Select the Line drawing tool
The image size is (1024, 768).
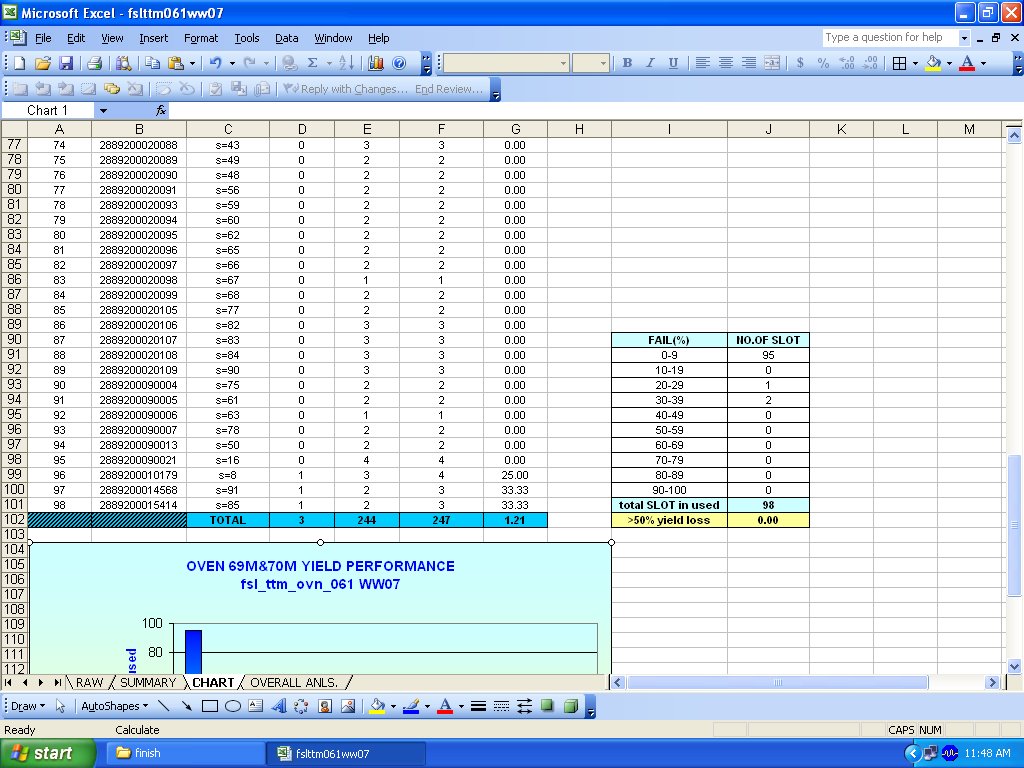[x=164, y=706]
